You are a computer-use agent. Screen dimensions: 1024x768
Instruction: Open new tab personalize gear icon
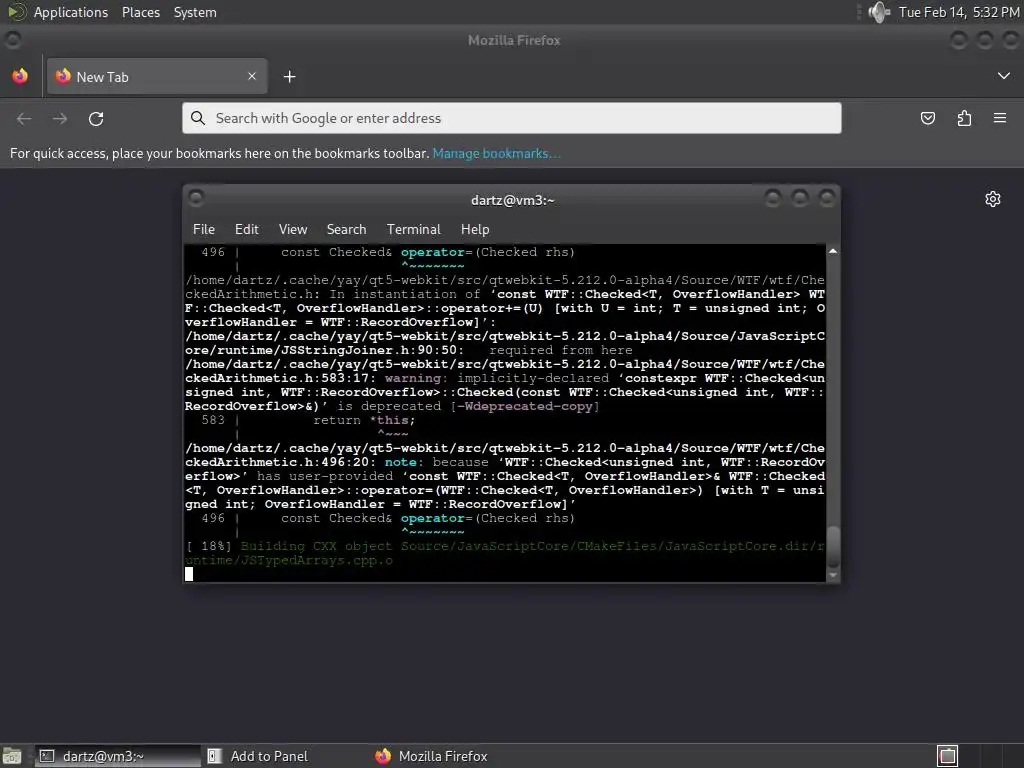tap(993, 199)
